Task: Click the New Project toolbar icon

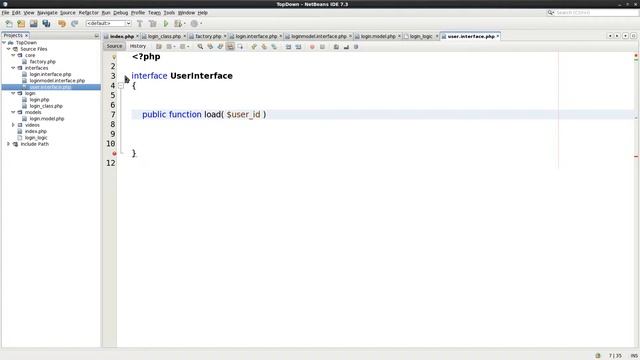Action: 21,24
